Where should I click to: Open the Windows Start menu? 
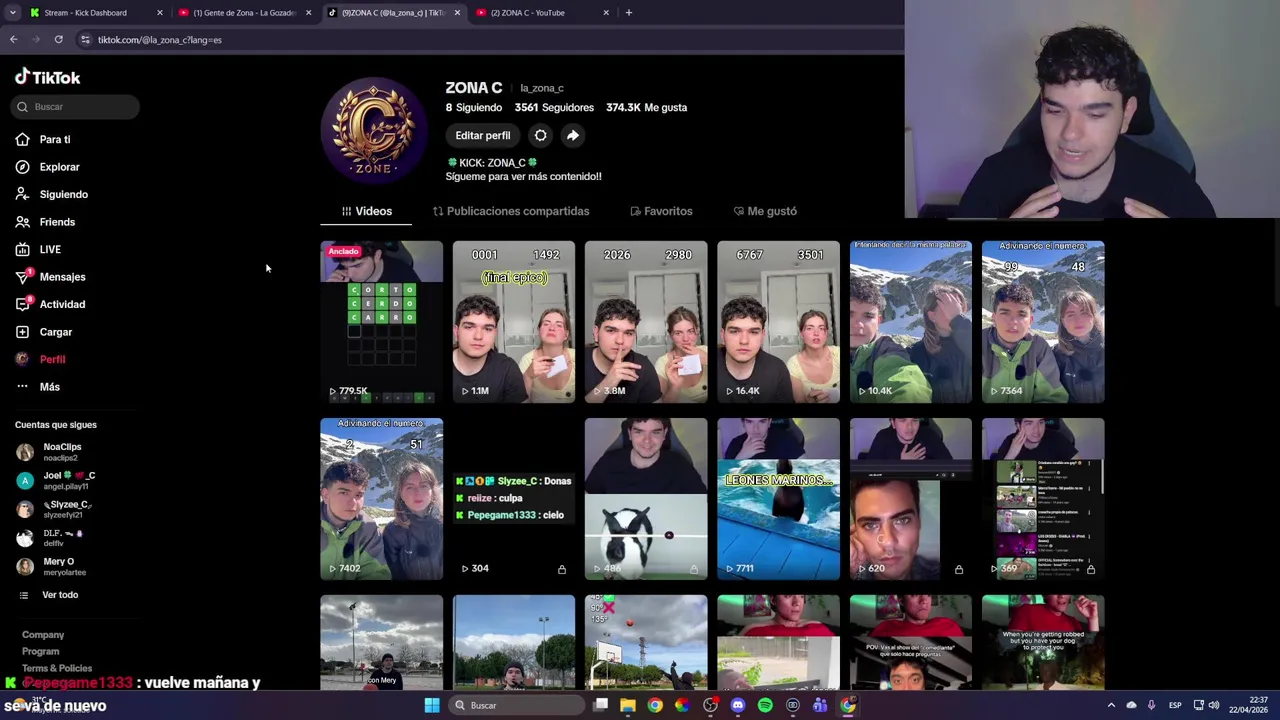pyautogui.click(x=432, y=705)
